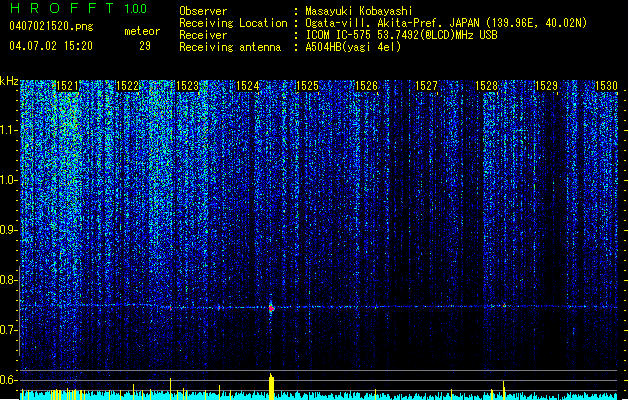Image resolution: width=629 pixels, height=400 pixels.
Task: Select observer name Masayuki Kobayashi
Action: pyautogui.click(x=359, y=11)
